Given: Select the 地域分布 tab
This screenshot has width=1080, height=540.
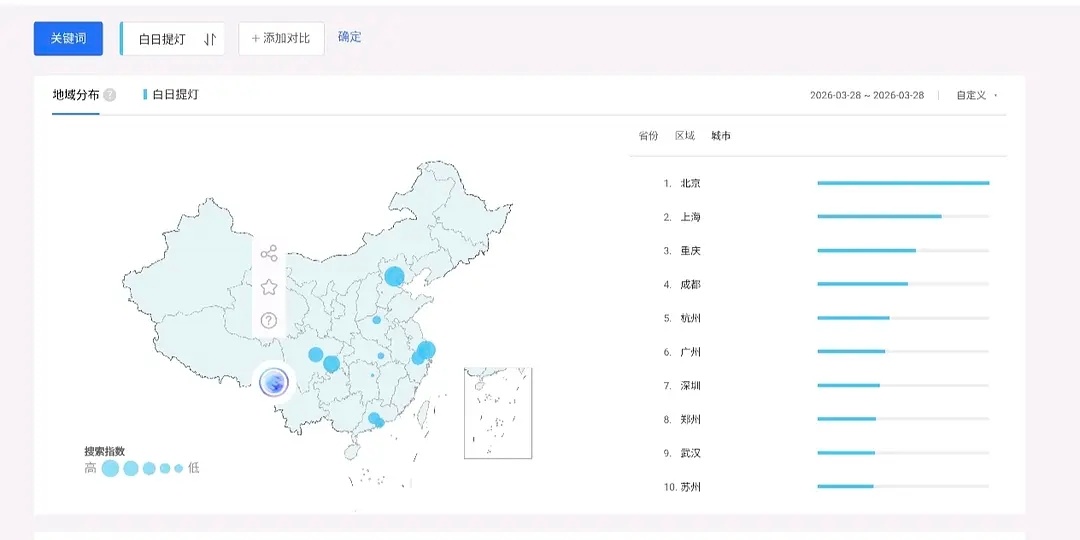Looking at the screenshot, I should [x=76, y=95].
